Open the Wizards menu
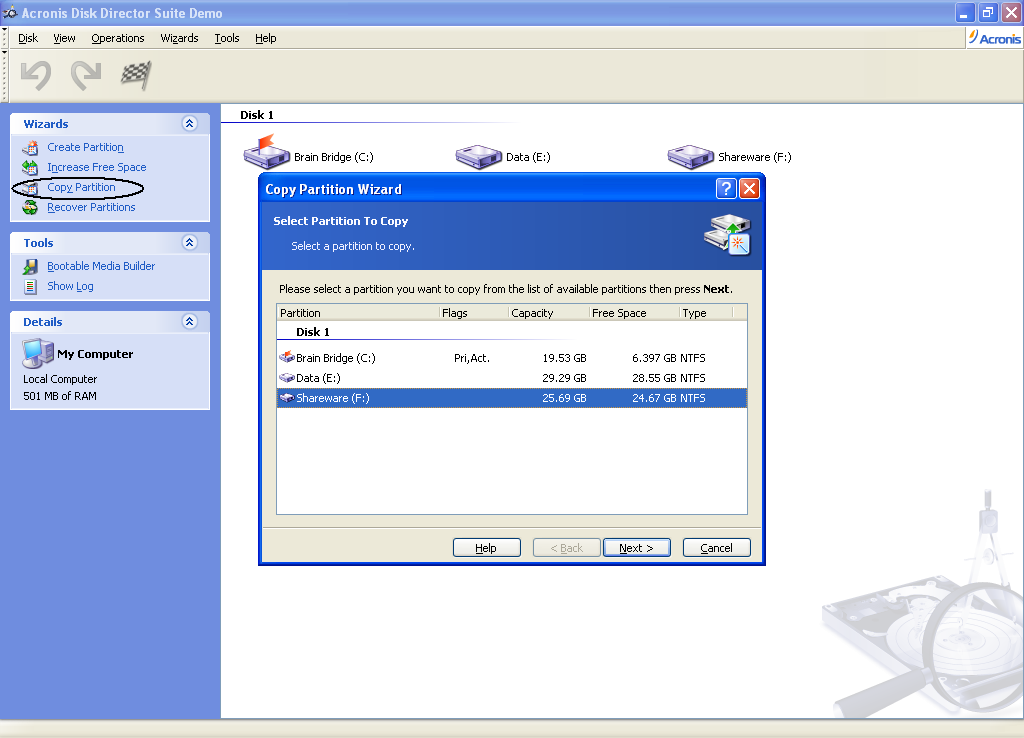This screenshot has width=1024, height=738. (x=180, y=38)
